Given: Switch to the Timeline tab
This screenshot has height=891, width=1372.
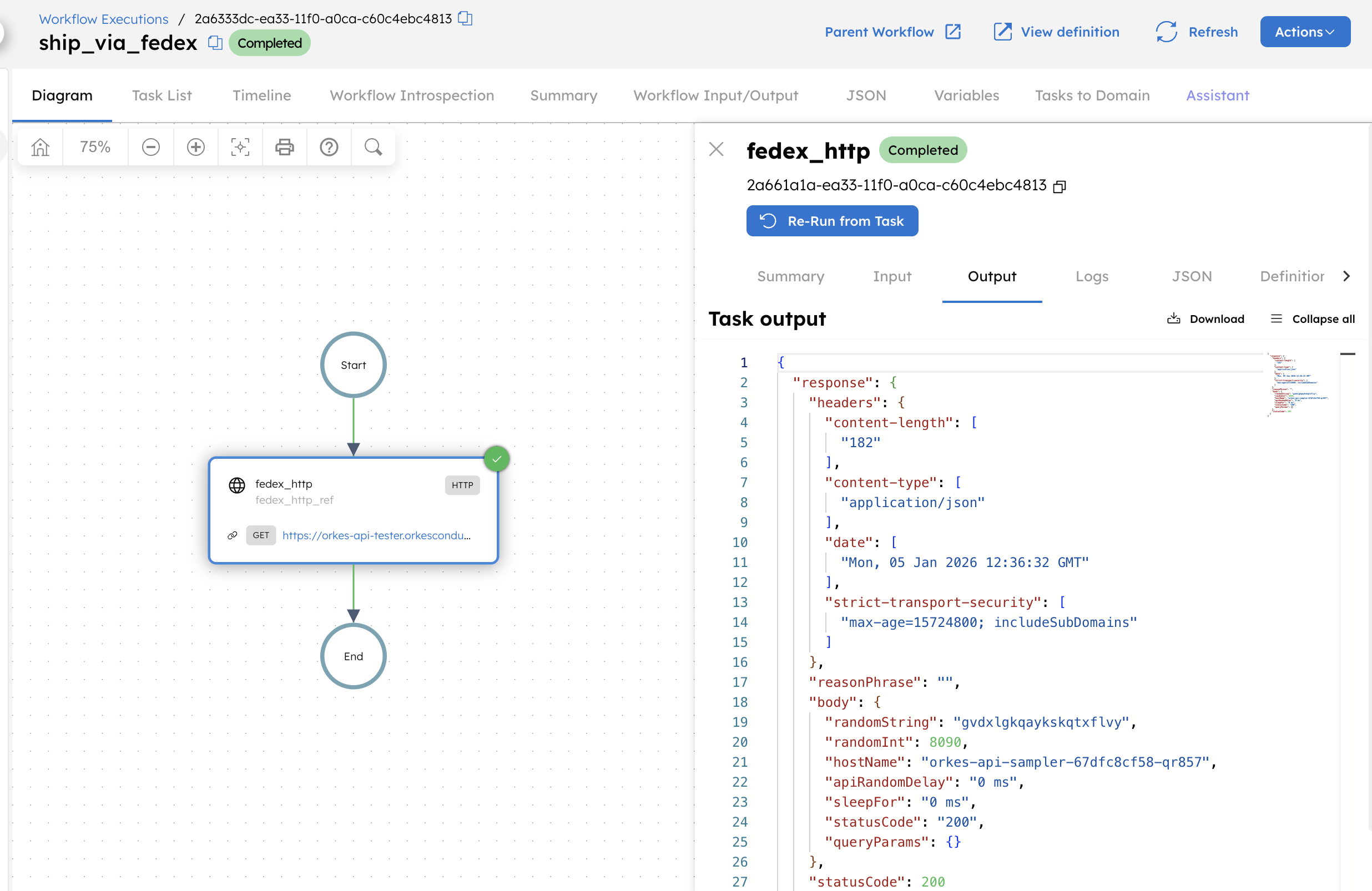Looking at the screenshot, I should click(x=262, y=95).
